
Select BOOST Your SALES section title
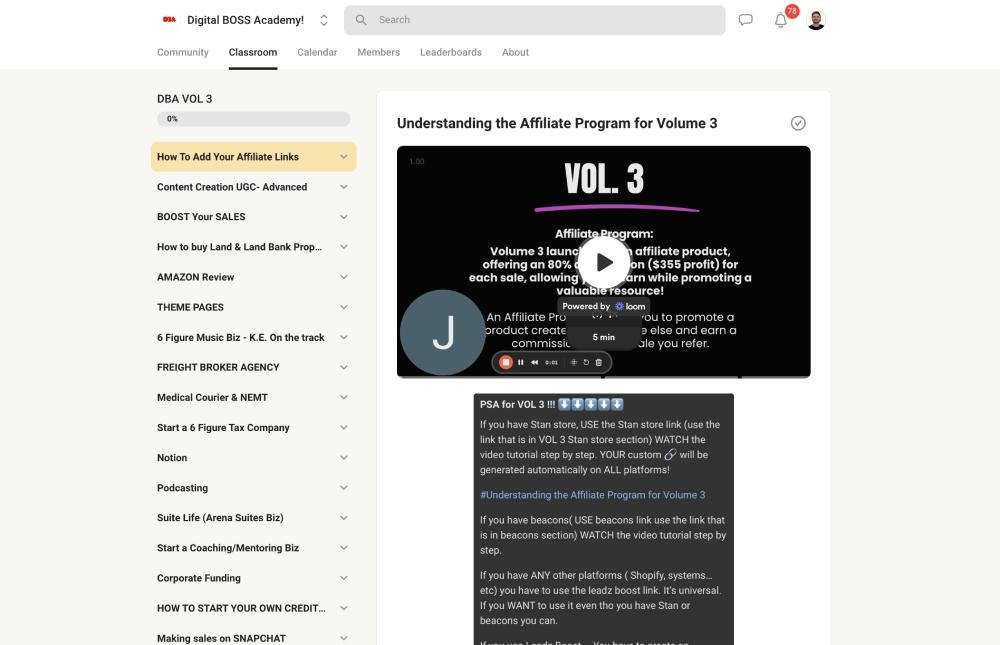tap(201, 217)
